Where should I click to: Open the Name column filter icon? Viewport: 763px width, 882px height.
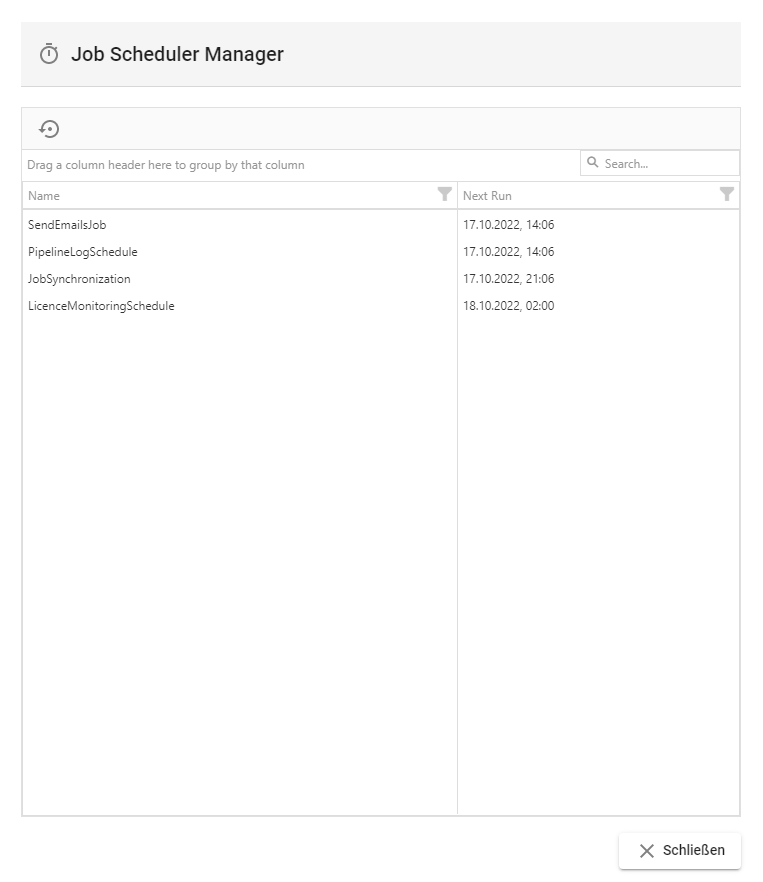tap(445, 195)
